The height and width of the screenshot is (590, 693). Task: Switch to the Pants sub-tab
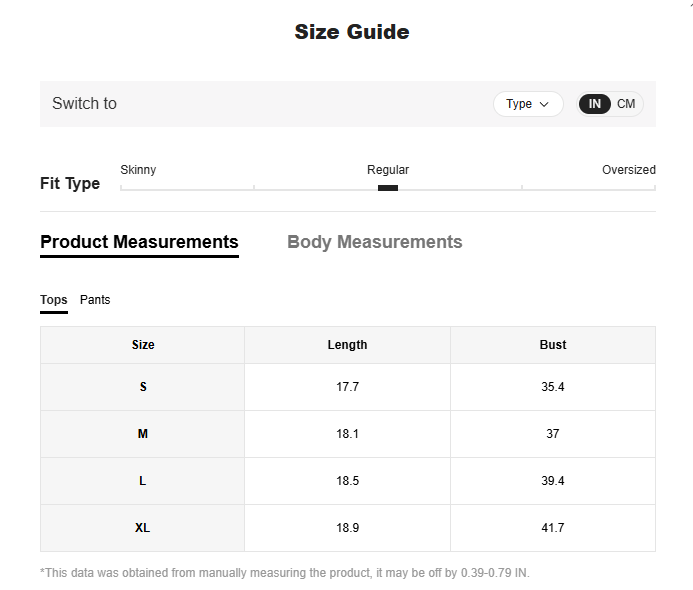pos(95,300)
